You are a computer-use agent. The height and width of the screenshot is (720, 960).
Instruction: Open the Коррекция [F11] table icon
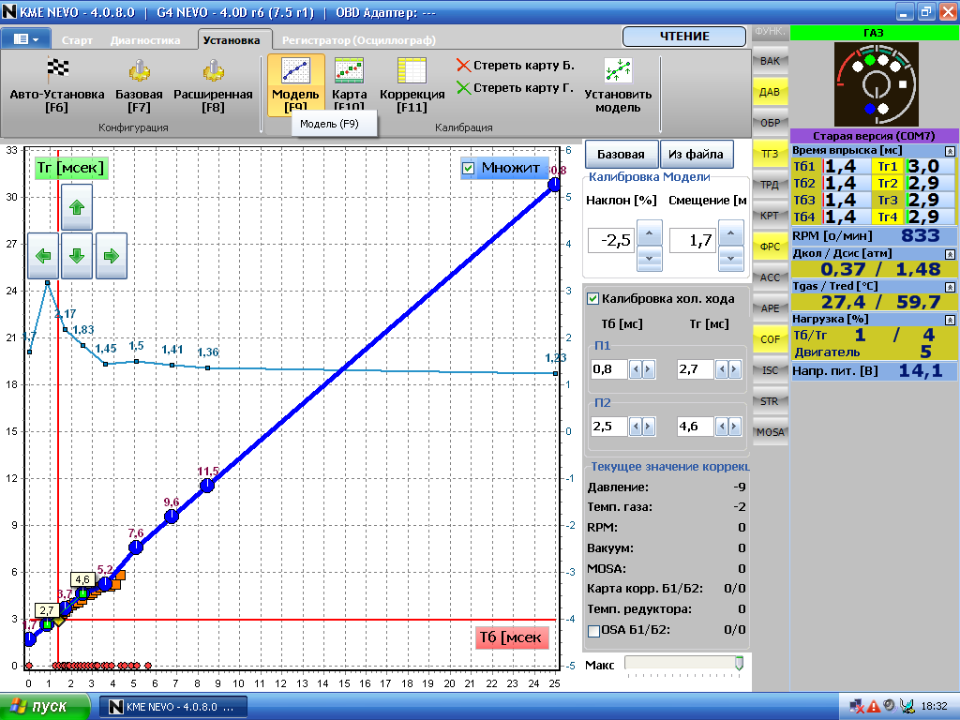click(x=410, y=71)
